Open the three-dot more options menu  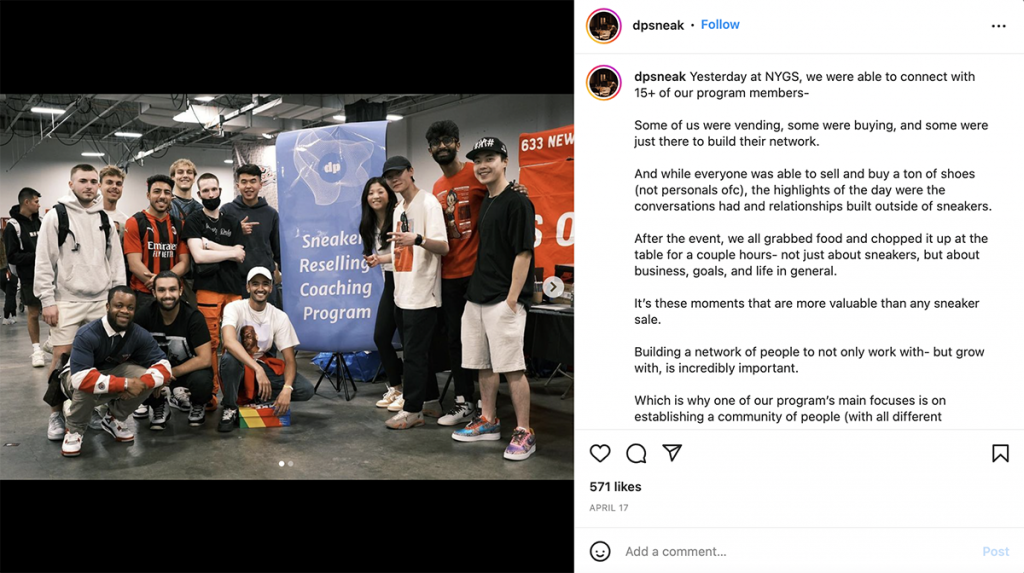[x=999, y=26]
